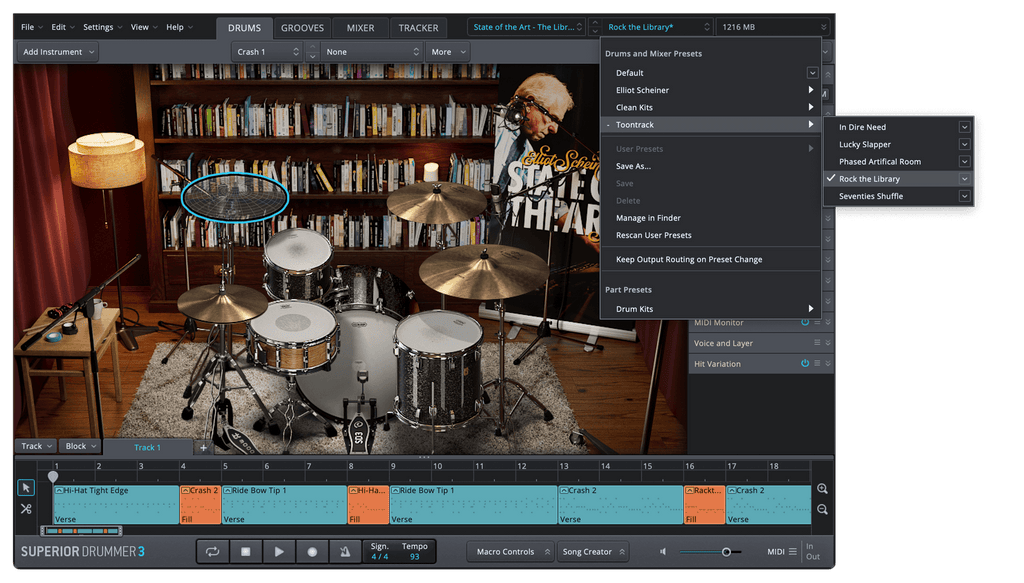
Task: Click the playhead marker at bar 1
Action: 53,477
